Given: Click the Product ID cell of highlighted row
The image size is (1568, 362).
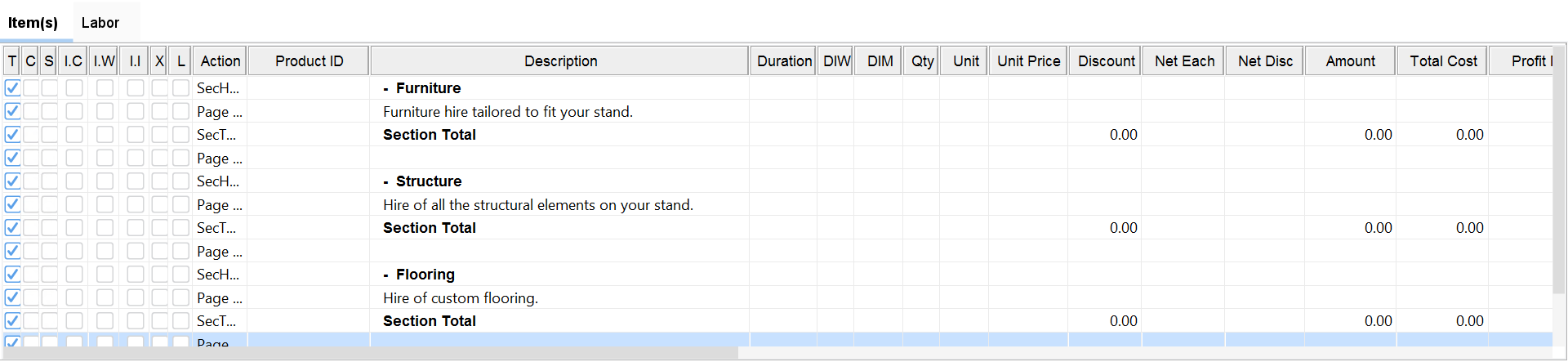Looking at the screenshot, I should click(309, 341).
